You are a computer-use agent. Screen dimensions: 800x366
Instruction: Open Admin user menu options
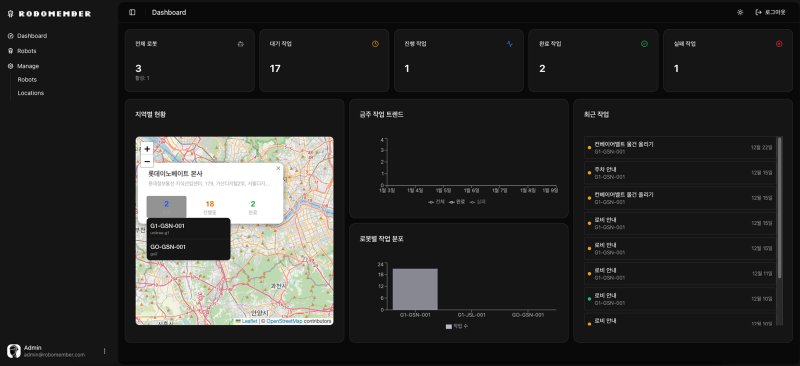coord(105,351)
